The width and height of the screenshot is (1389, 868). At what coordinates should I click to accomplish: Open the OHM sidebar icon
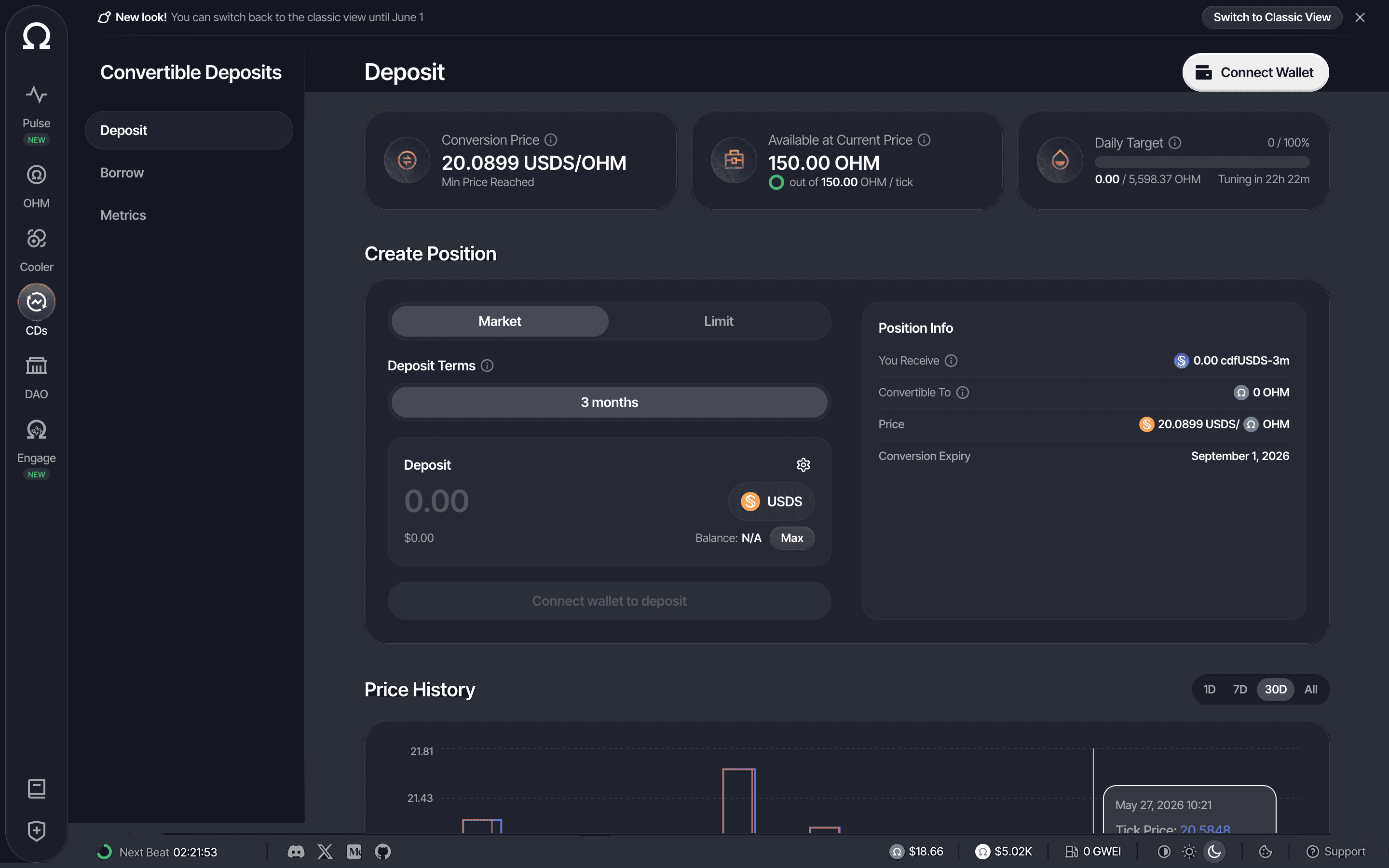36,175
